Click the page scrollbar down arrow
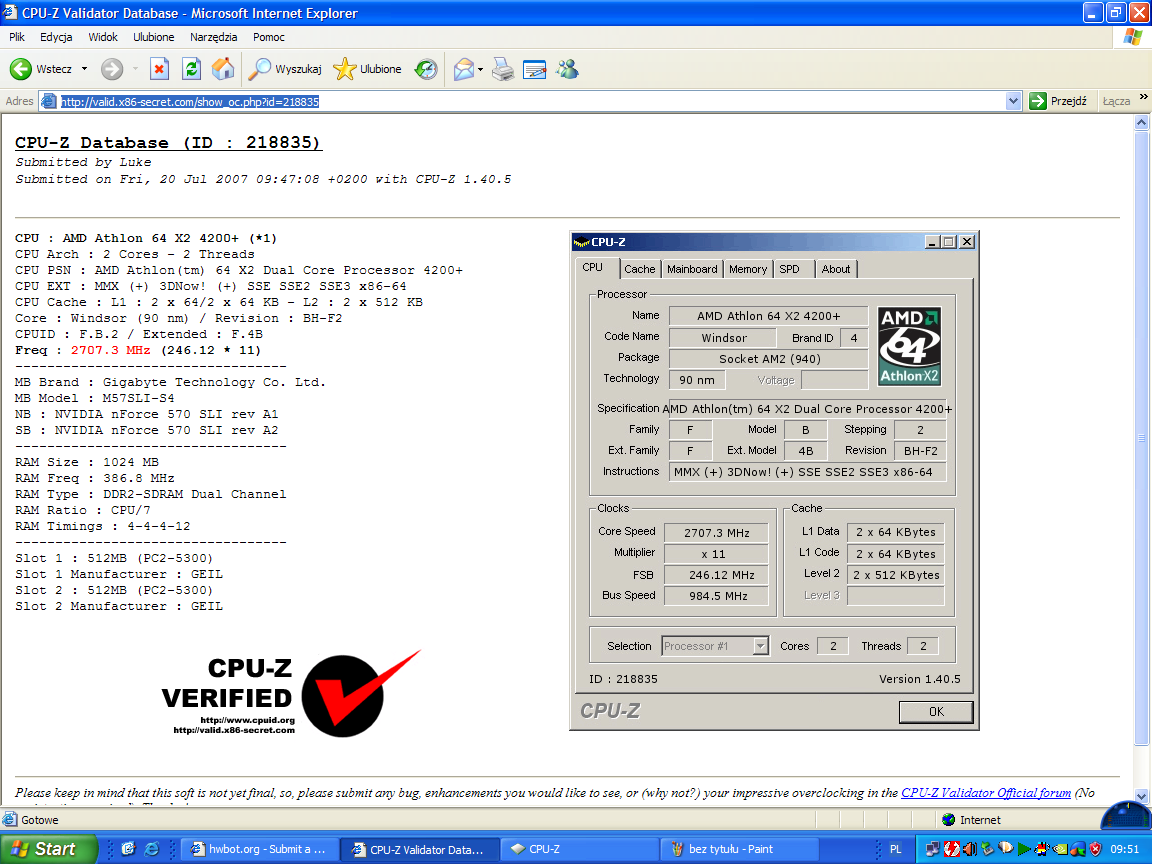 pyautogui.click(x=1142, y=796)
